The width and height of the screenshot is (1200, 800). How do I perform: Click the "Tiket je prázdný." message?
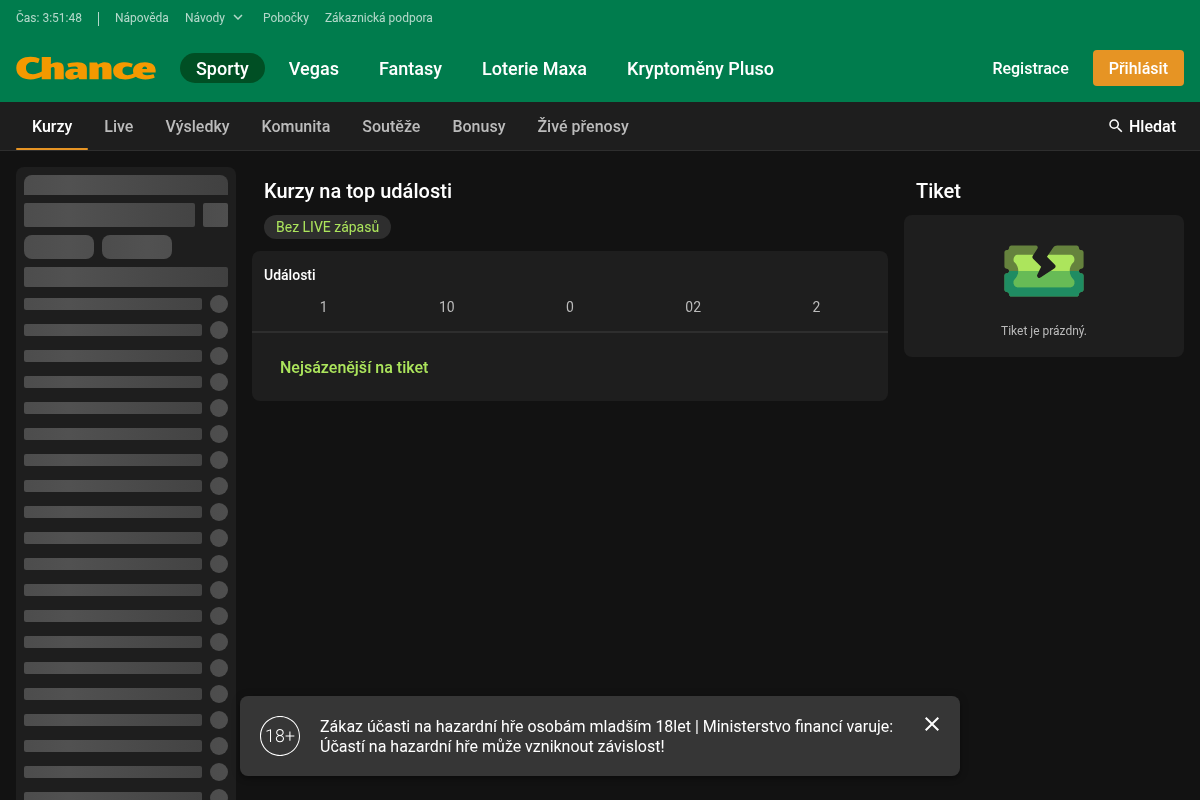(1044, 331)
